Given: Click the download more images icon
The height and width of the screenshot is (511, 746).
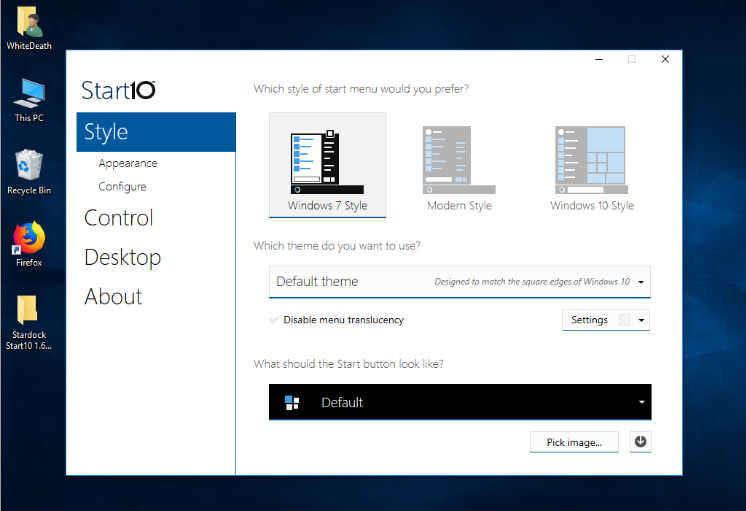Looking at the screenshot, I should point(640,442).
